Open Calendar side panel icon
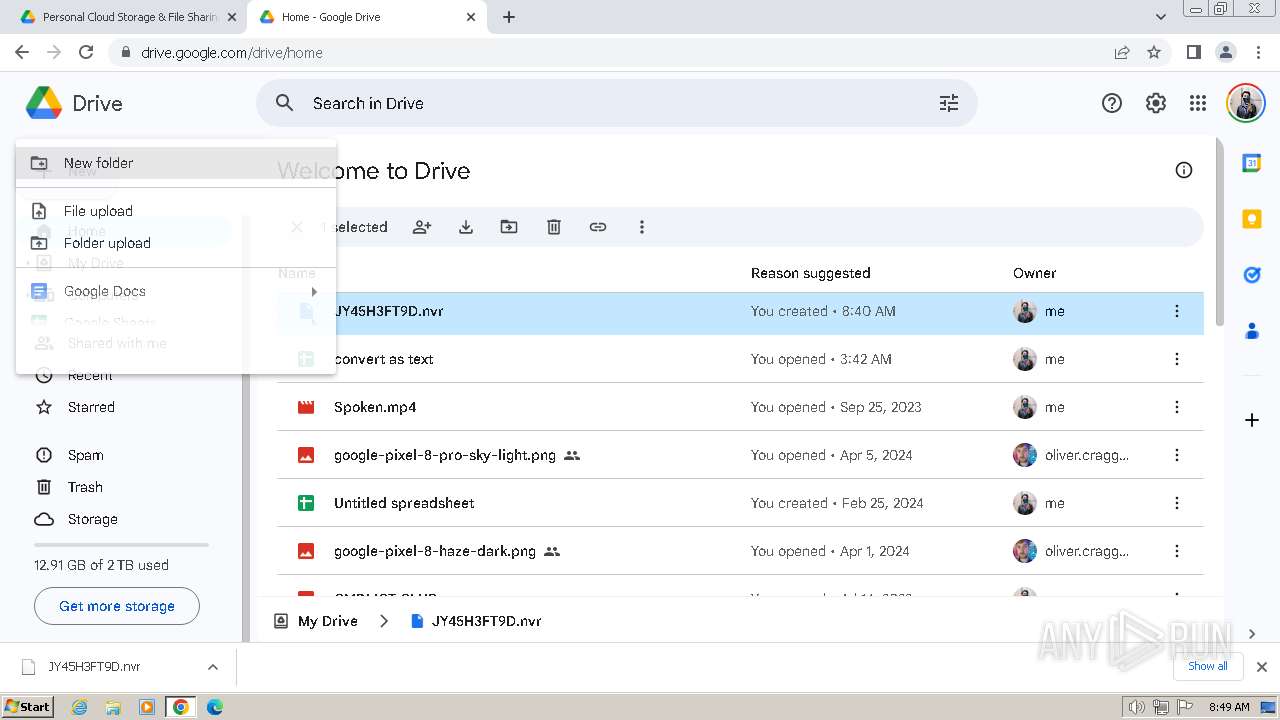1280x720 pixels. 1251,163
